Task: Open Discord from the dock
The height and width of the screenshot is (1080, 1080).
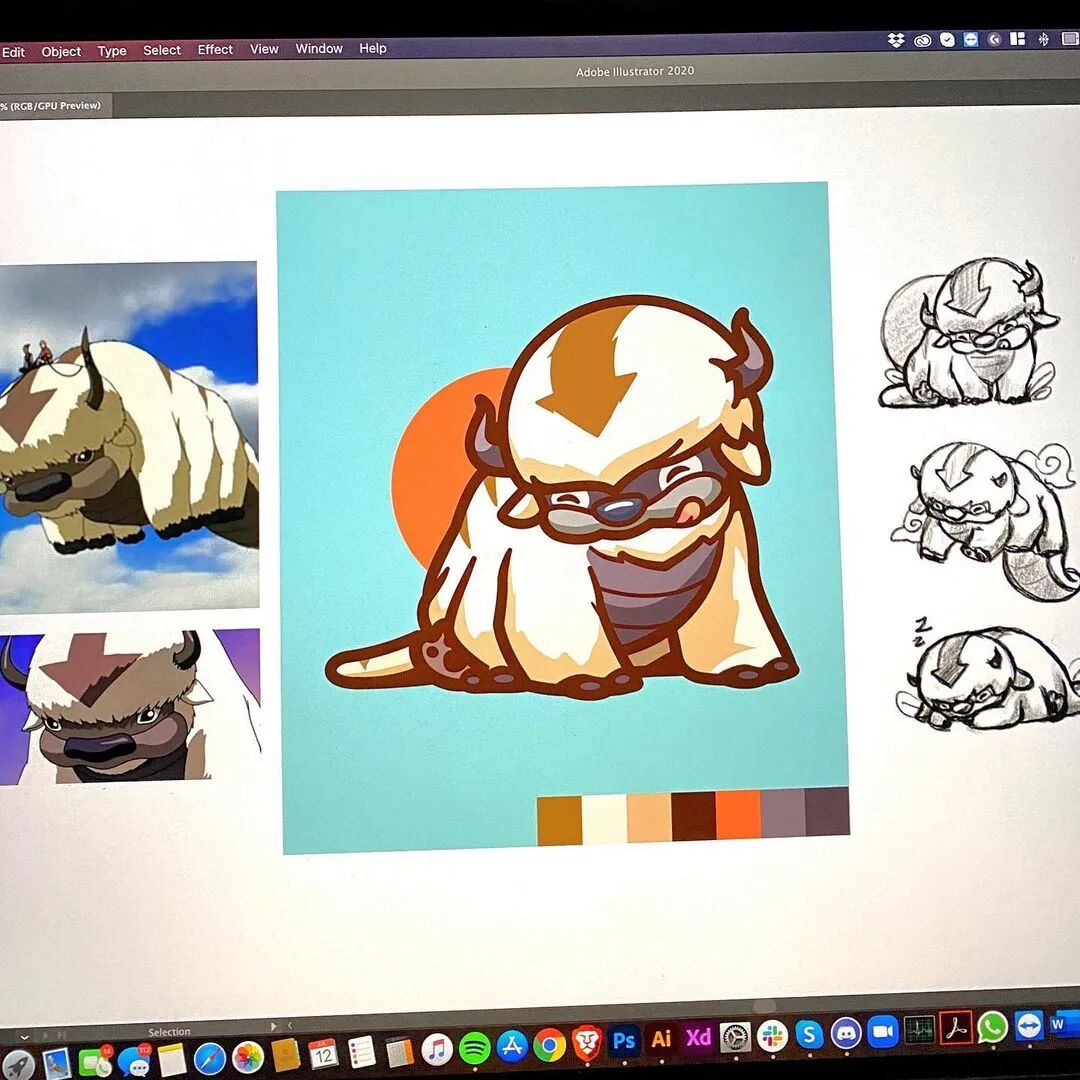Action: tap(846, 1032)
